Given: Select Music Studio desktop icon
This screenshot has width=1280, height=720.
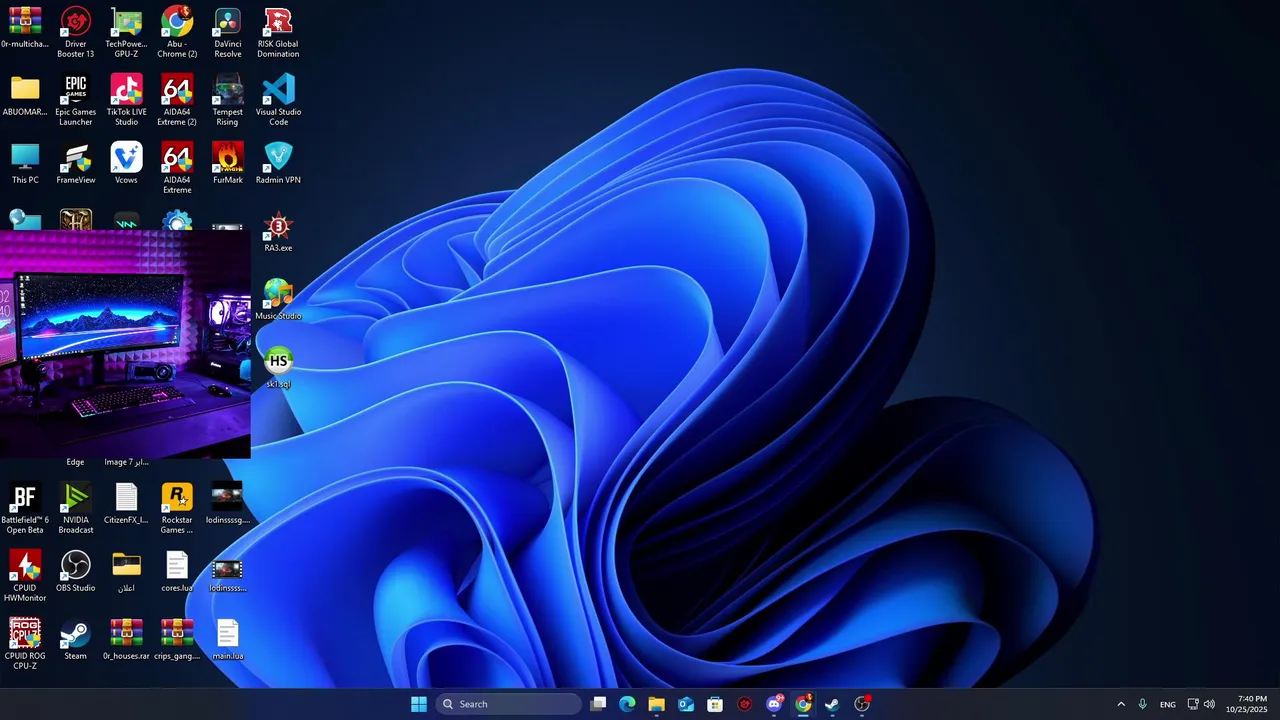Looking at the screenshot, I should click(x=278, y=300).
